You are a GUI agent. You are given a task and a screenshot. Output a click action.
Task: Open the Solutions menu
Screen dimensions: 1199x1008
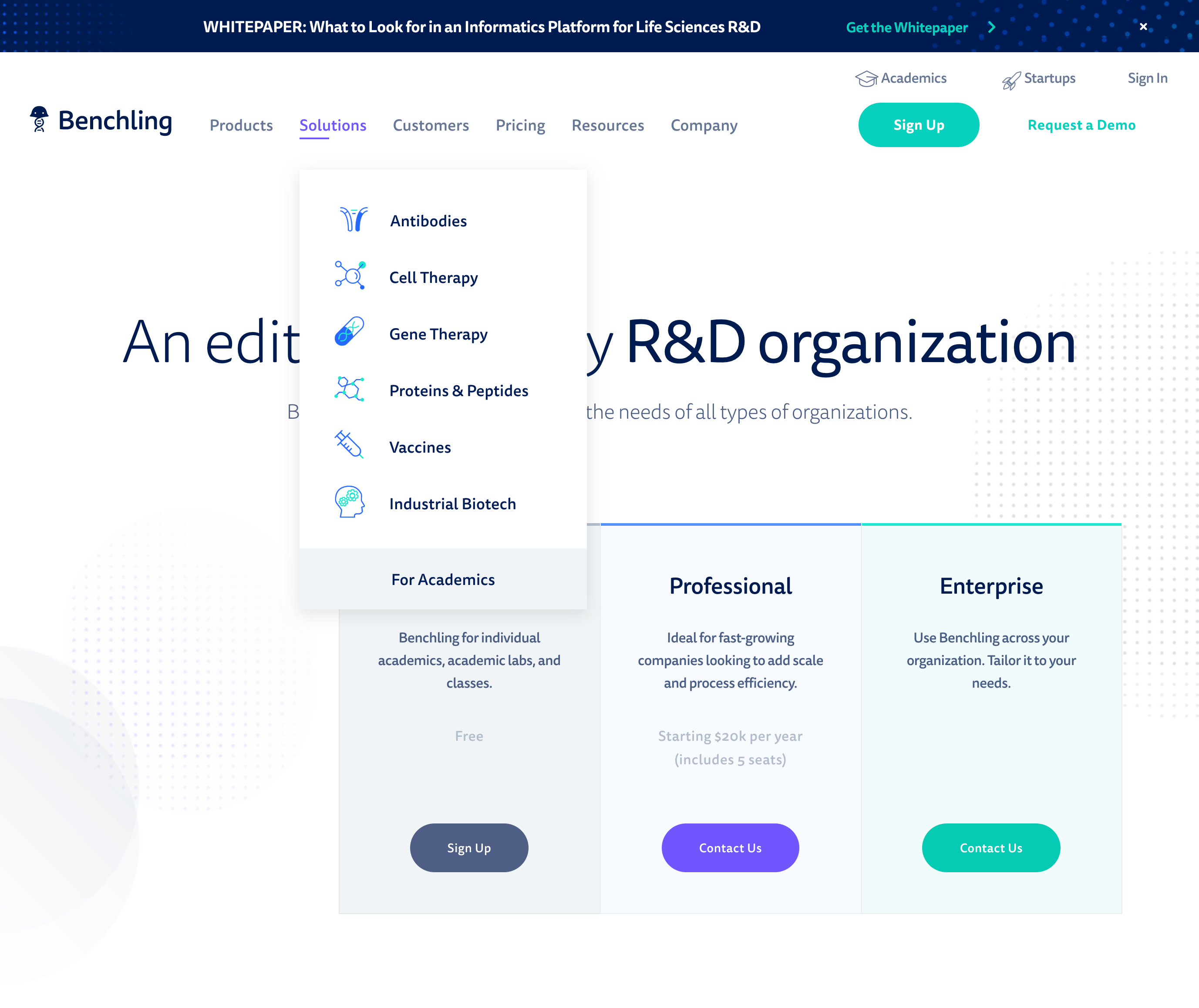click(x=333, y=125)
